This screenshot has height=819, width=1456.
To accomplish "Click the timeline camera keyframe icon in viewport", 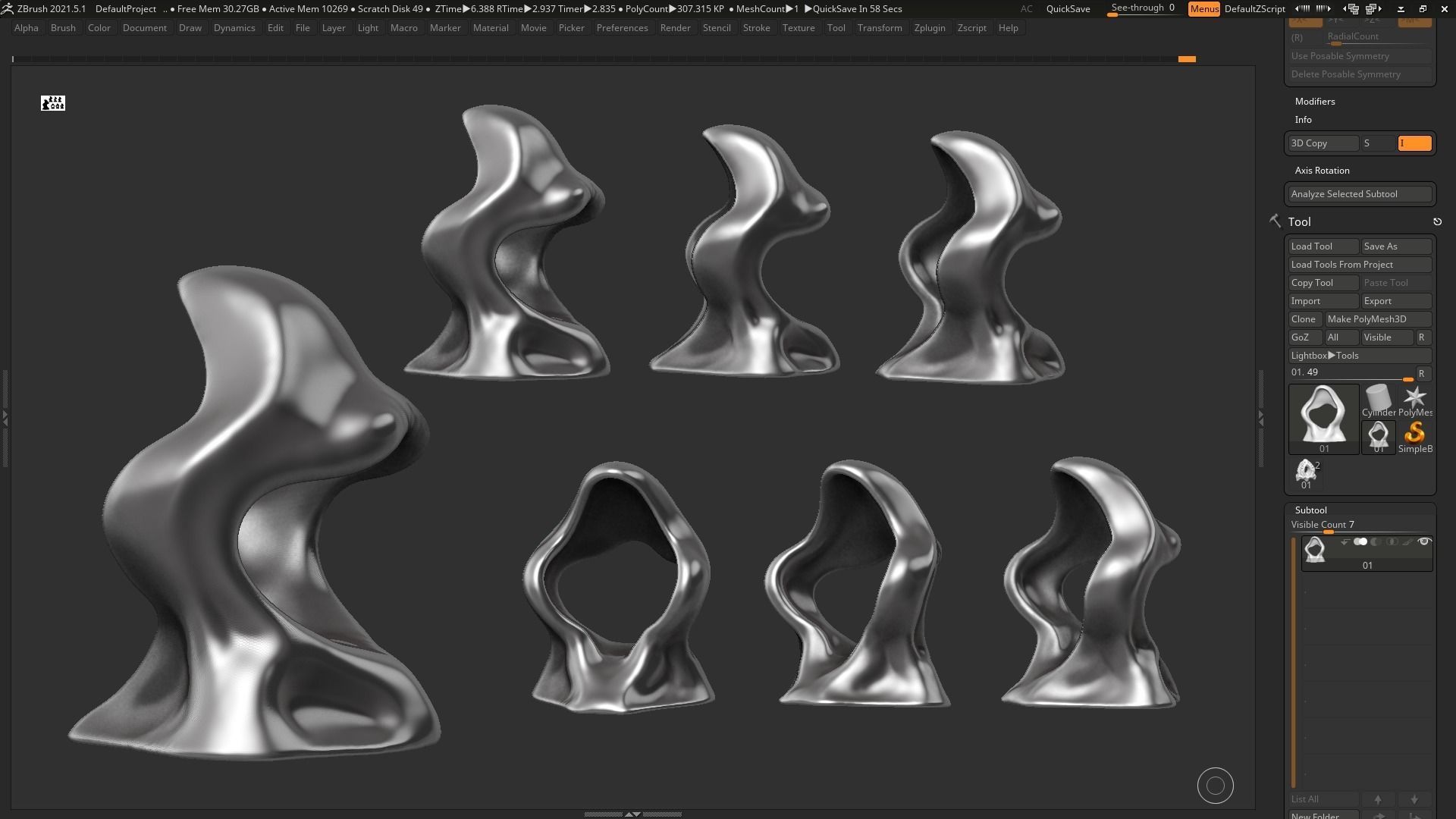I will point(53,103).
